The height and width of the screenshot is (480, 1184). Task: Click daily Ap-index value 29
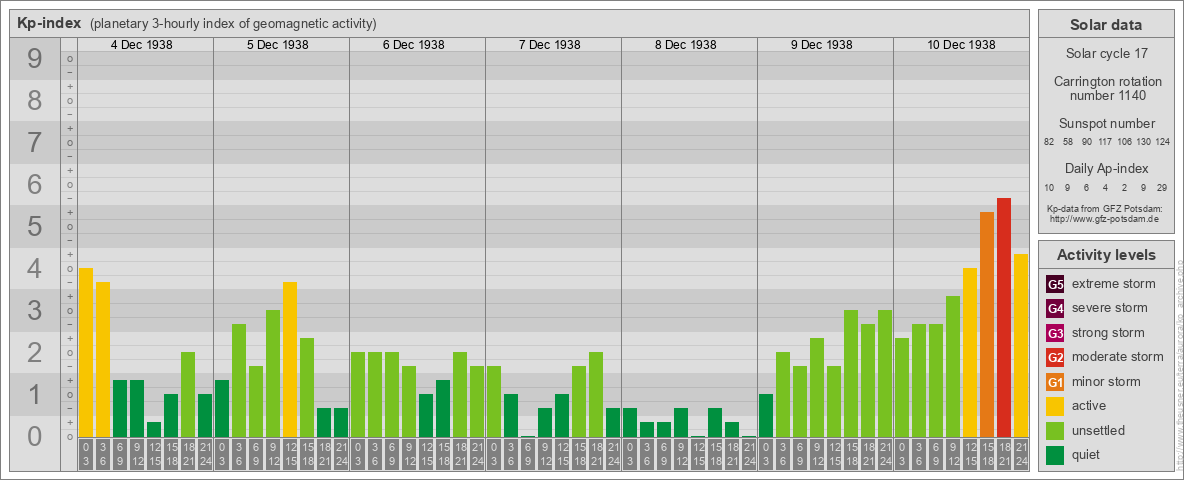point(1162,187)
